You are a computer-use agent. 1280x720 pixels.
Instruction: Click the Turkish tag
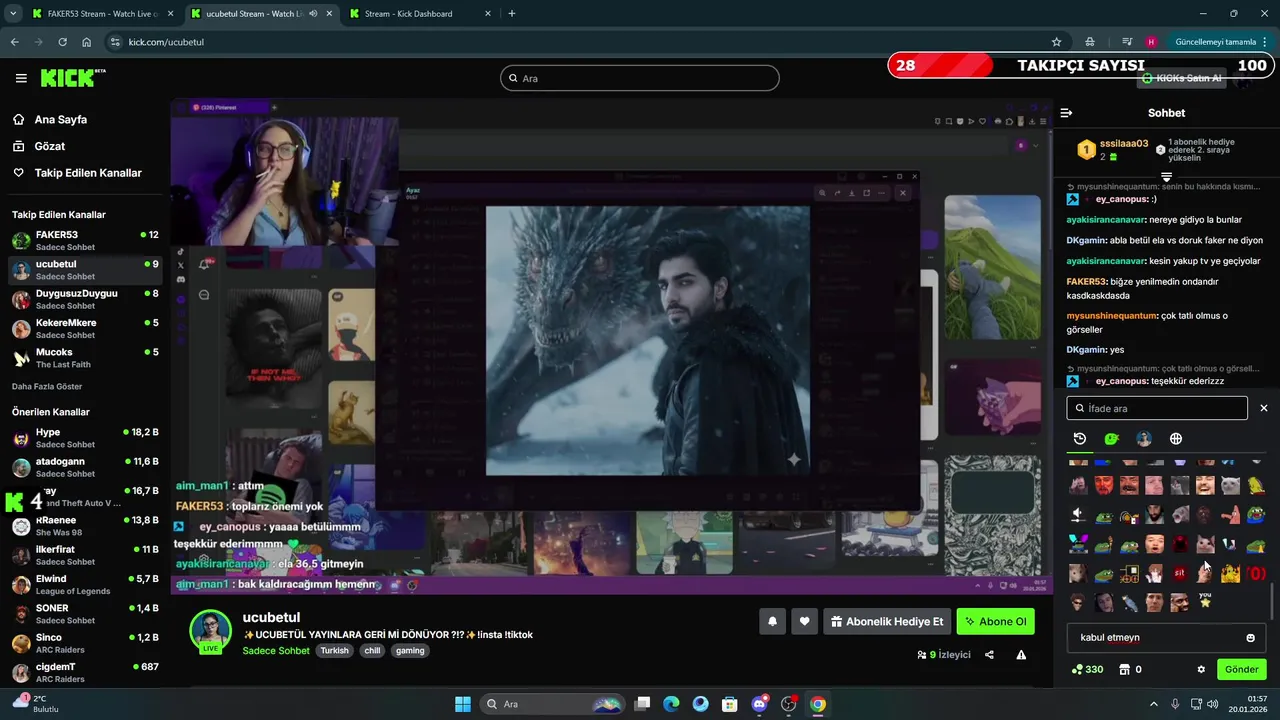(334, 650)
